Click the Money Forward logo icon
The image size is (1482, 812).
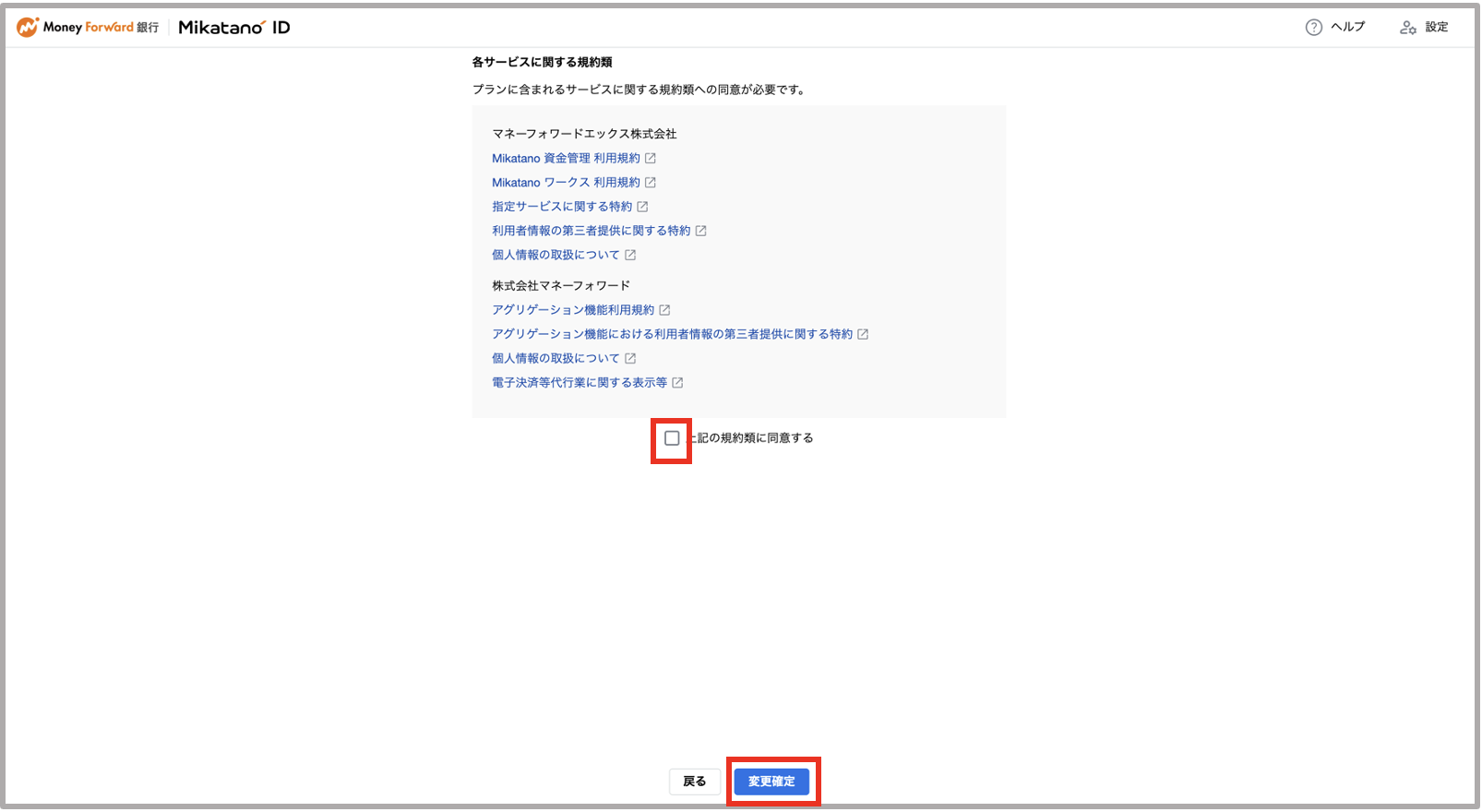[28, 27]
